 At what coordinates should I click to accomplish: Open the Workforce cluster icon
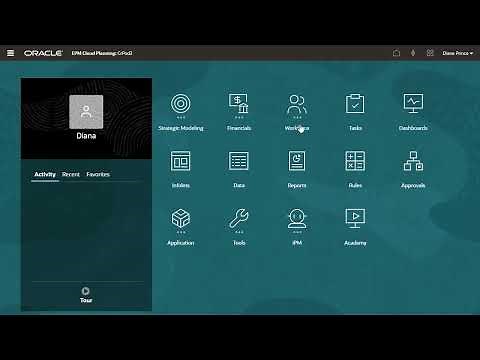pos(297,104)
